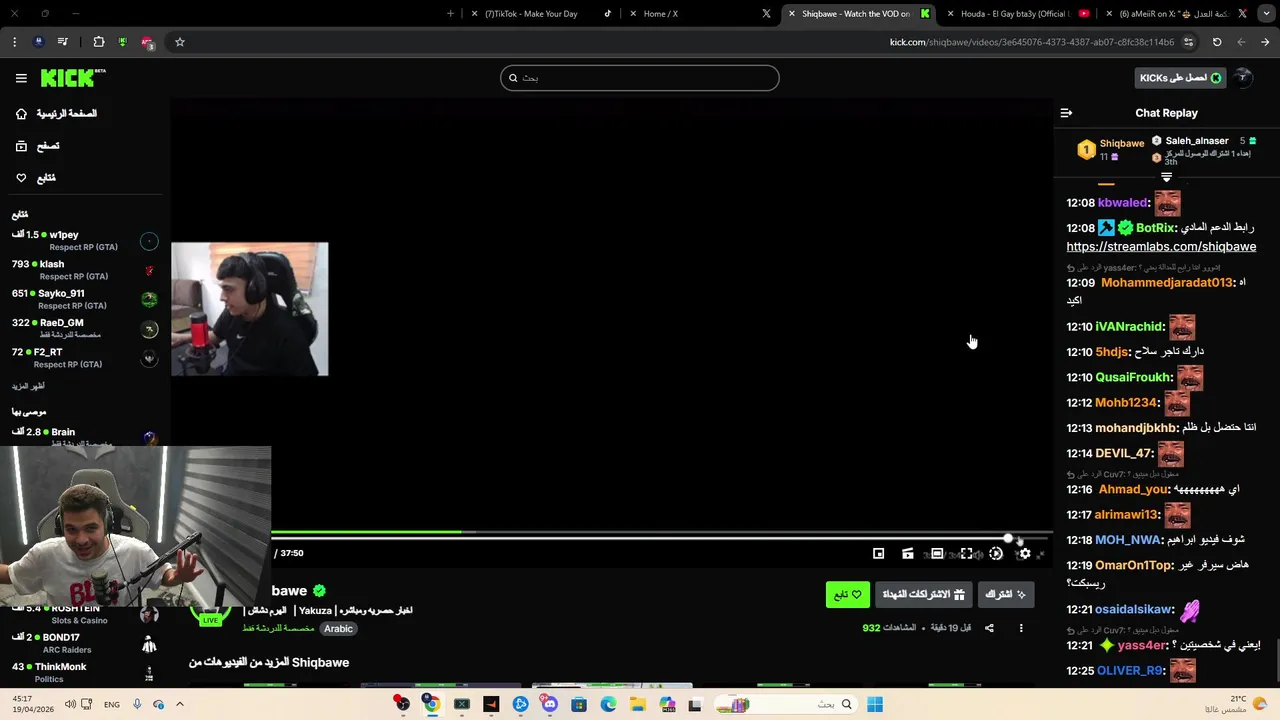Open RaeD_GM channel in sidebar
The image size is (1280, 720).
pos(84,328)
